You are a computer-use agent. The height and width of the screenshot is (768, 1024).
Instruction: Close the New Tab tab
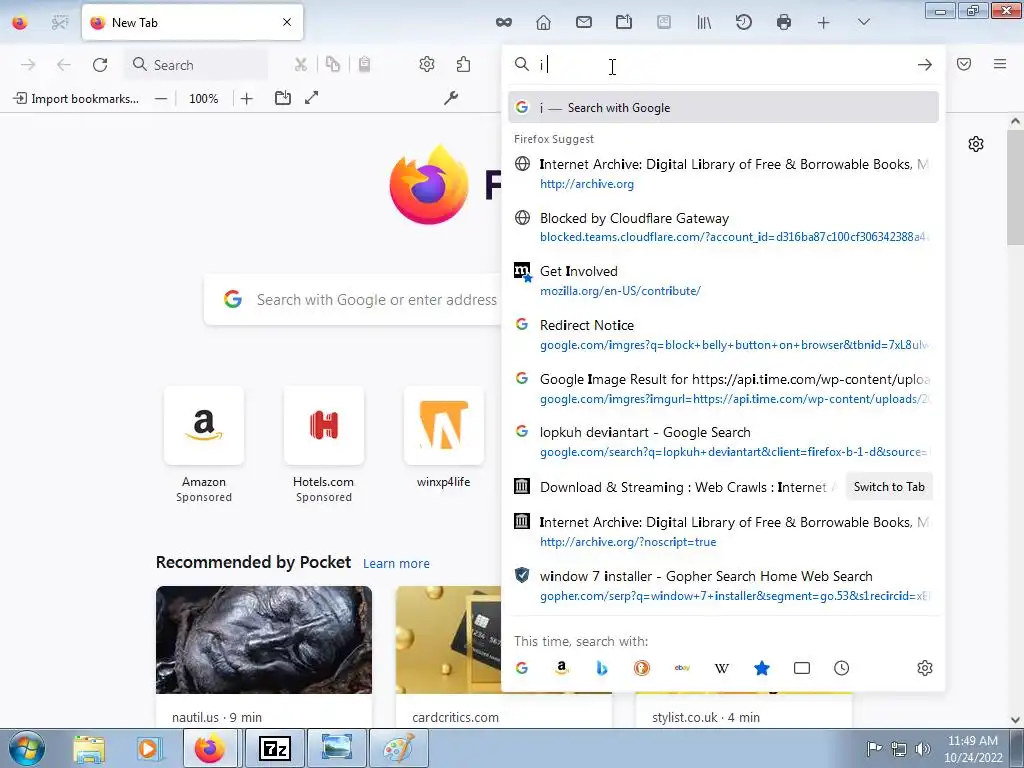coord(287,22)
